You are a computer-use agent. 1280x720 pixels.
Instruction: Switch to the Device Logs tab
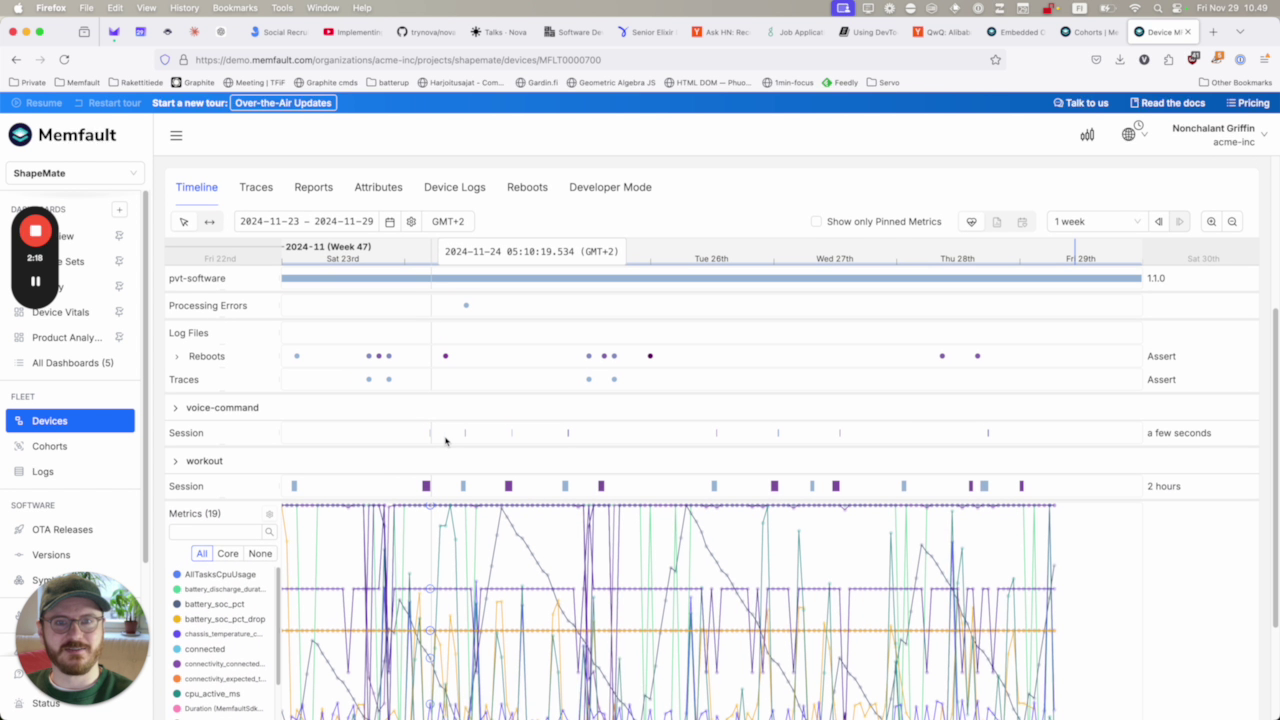pyautogui.click(x=454, y=187)
